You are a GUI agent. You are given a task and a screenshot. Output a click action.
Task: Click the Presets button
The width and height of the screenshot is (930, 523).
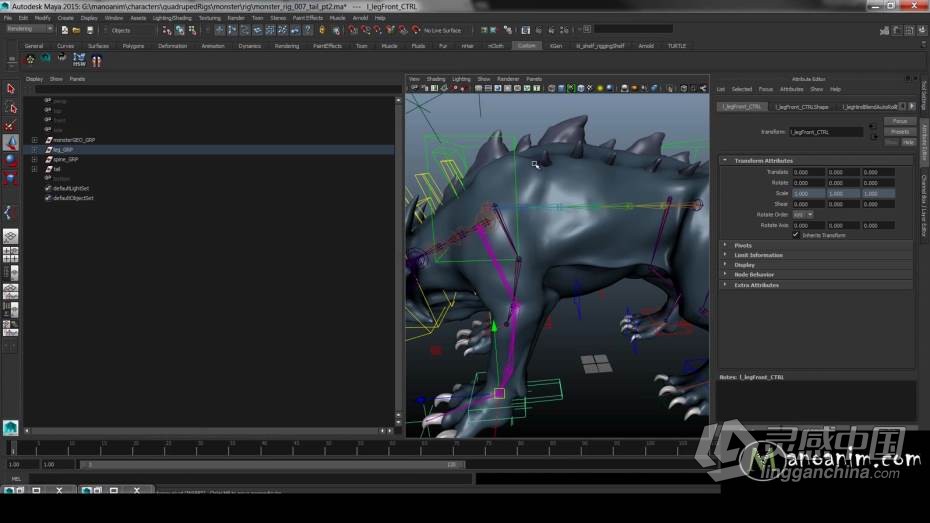(x=900, y=132)
